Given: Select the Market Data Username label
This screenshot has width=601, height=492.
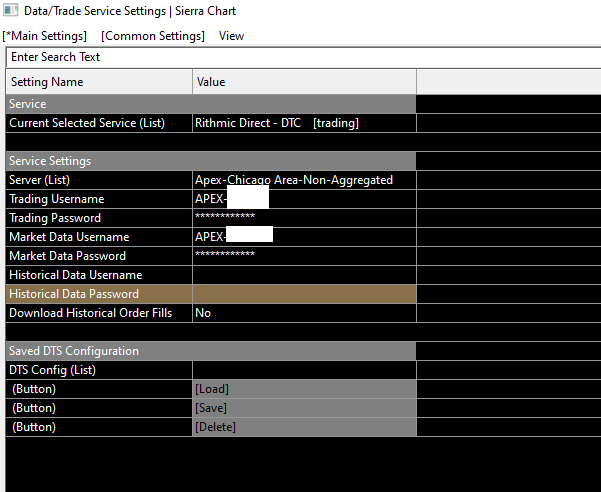Looking at the screenshot, I should (69, 237).
